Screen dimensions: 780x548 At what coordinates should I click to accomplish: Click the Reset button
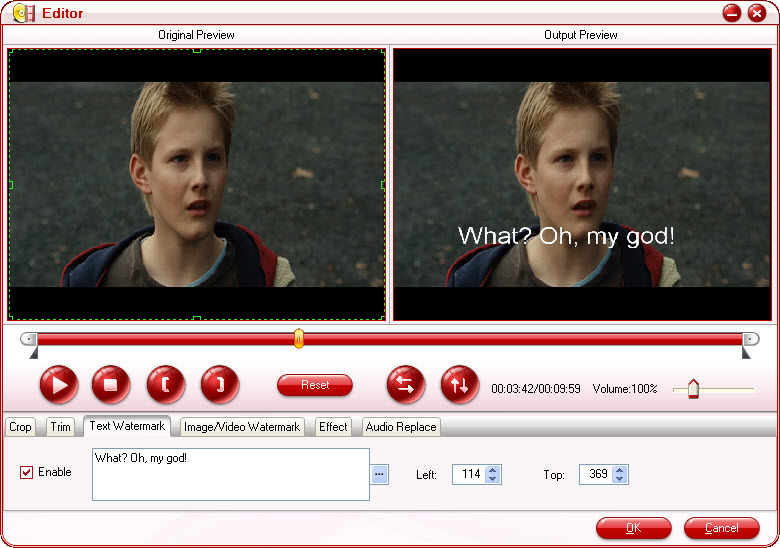click(x=315, y=385)
